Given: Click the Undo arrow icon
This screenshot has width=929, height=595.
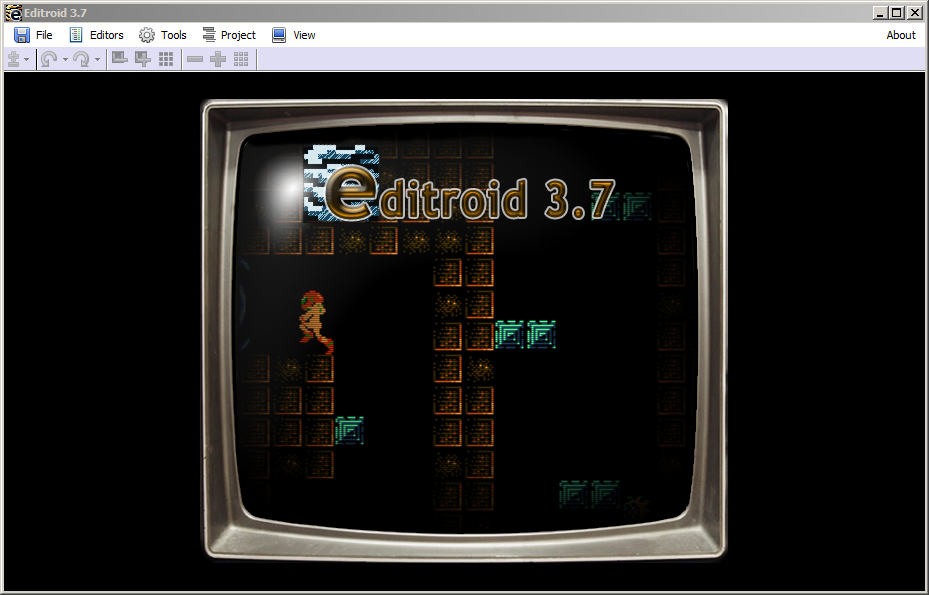Looking at the screenshot, I should (49, 59).
